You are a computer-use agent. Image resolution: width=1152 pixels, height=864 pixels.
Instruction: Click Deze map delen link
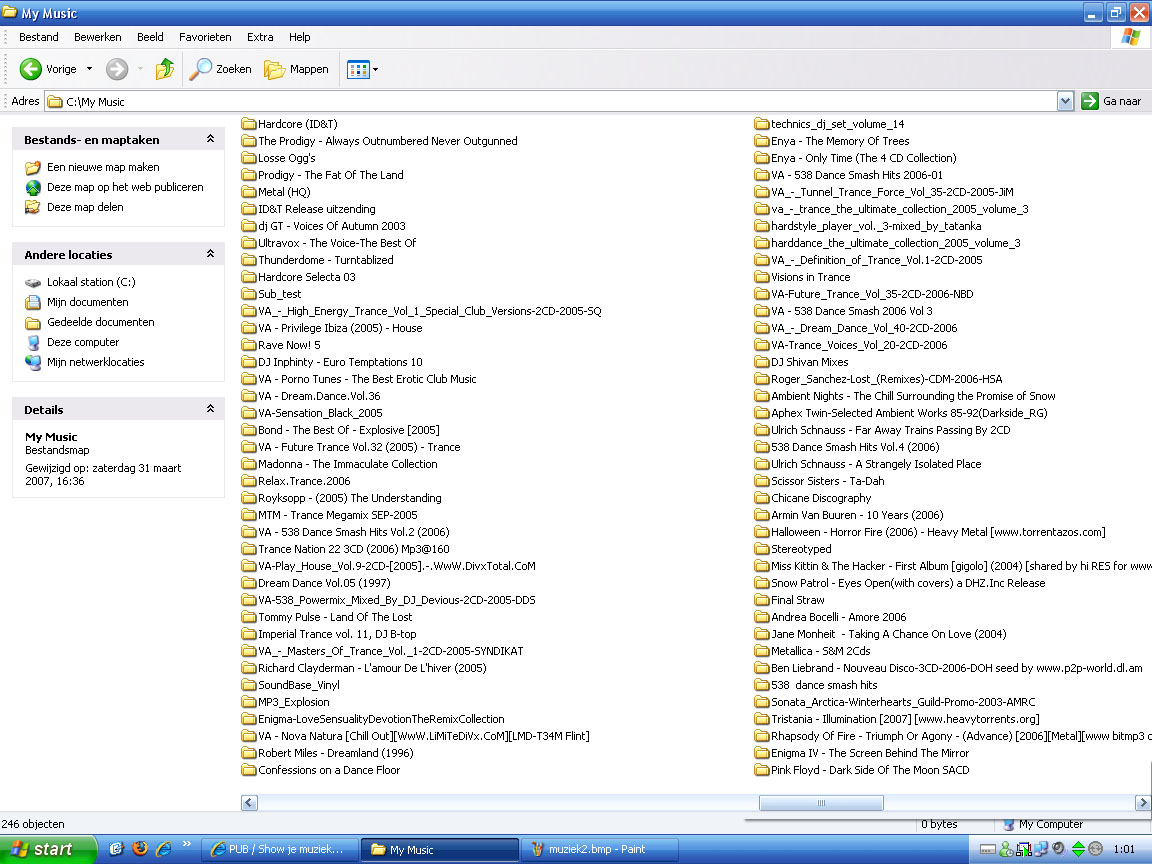click(85, 207)
